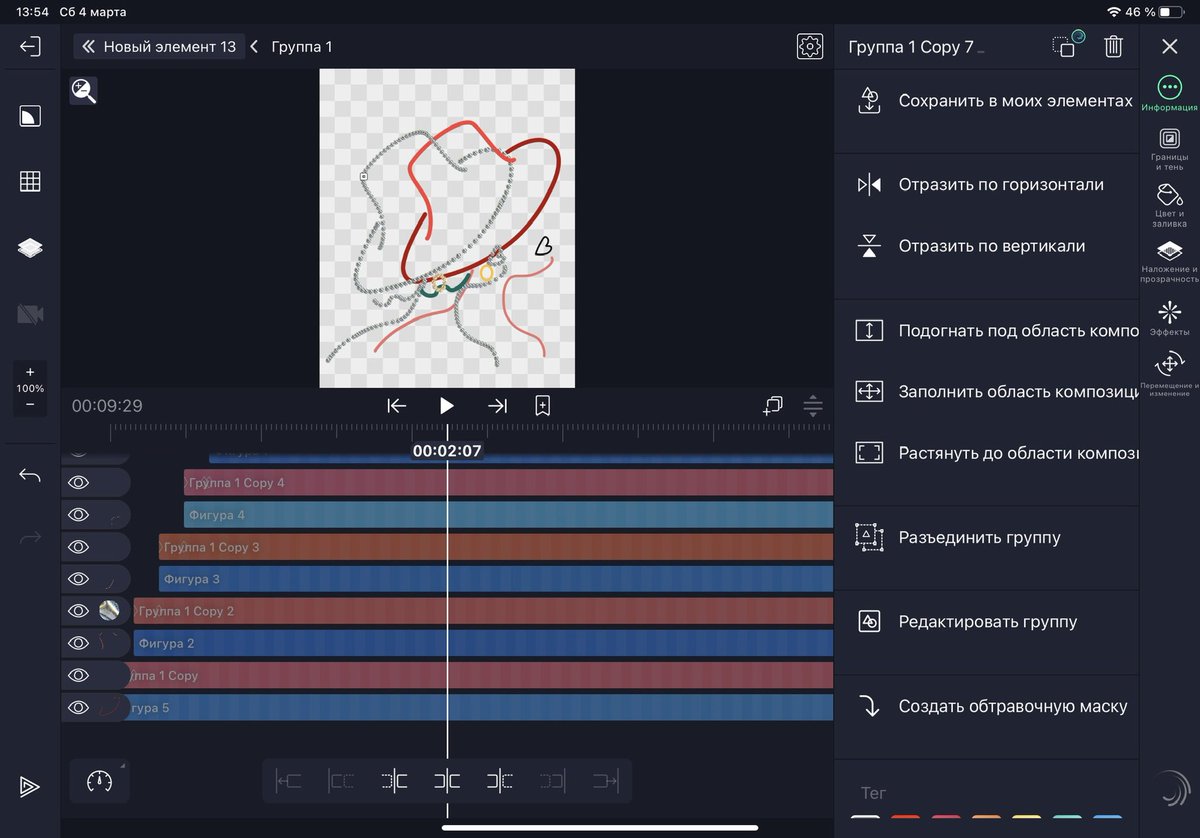Tap the Группа 1 breadcrumb chevron
Viewport: 1200px width, 838px height.
click(254, 46)
